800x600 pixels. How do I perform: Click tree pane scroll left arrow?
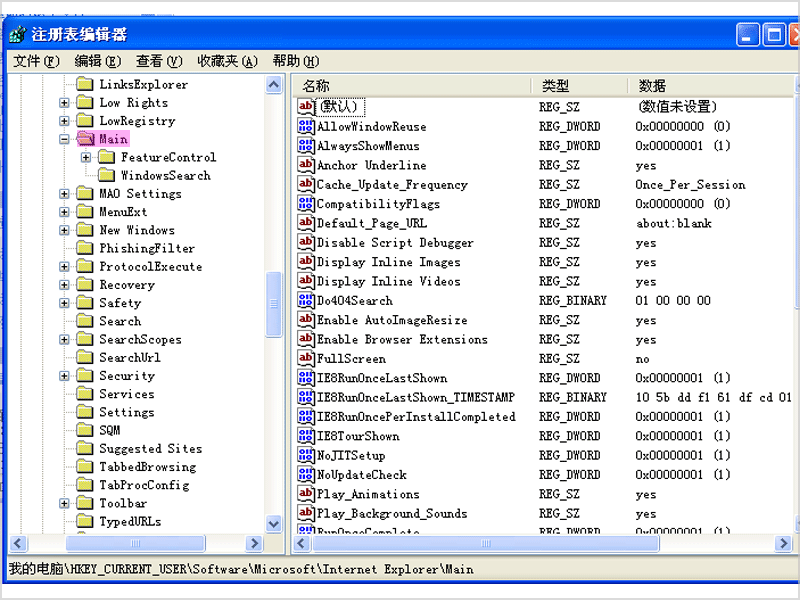tap(18, 543)
